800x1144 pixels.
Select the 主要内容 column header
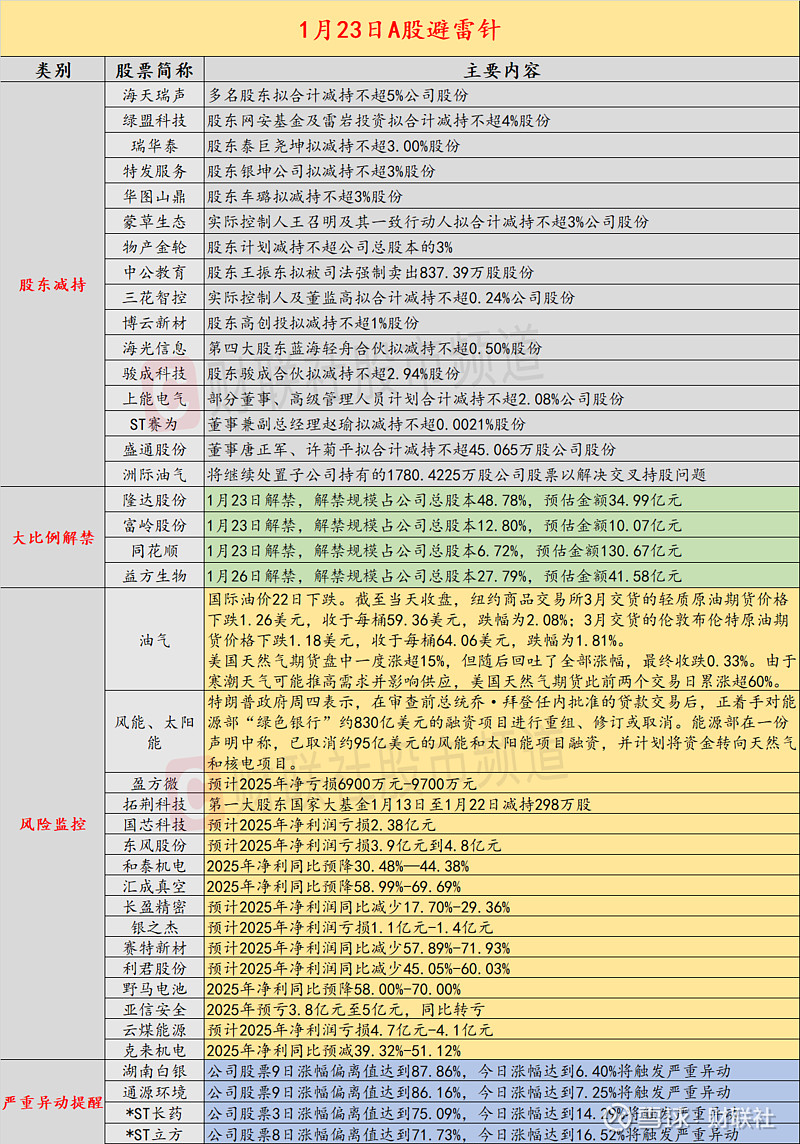point(500,70)
